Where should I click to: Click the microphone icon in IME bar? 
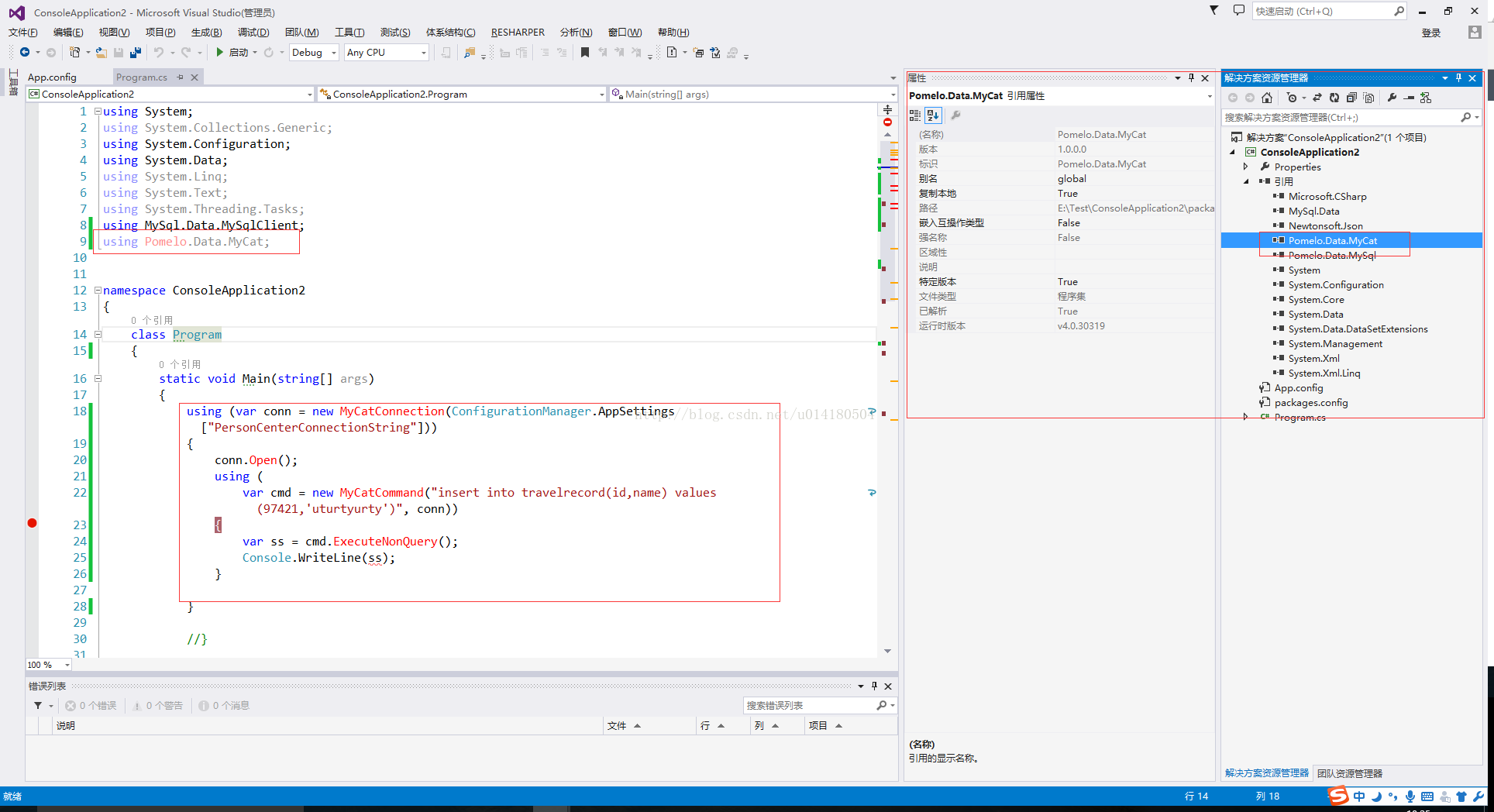point(1410,796)
